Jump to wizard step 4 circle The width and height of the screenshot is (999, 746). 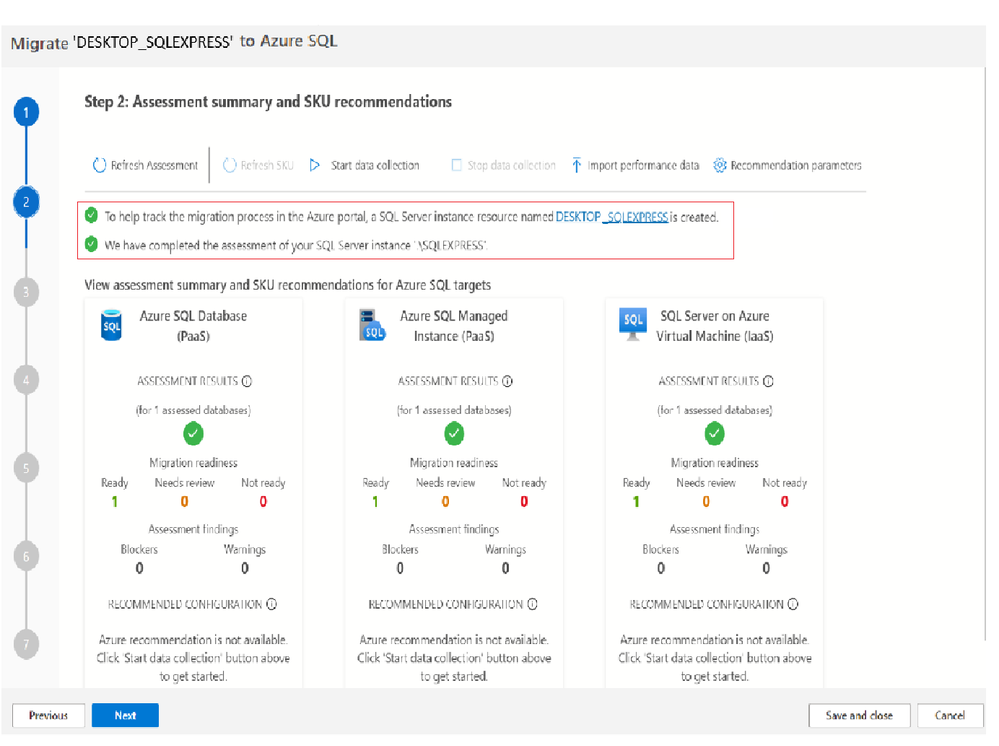26,380
